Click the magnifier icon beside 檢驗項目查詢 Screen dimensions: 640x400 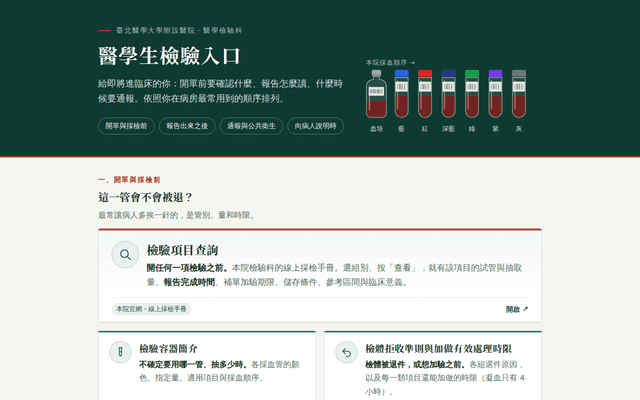point(125,255)
